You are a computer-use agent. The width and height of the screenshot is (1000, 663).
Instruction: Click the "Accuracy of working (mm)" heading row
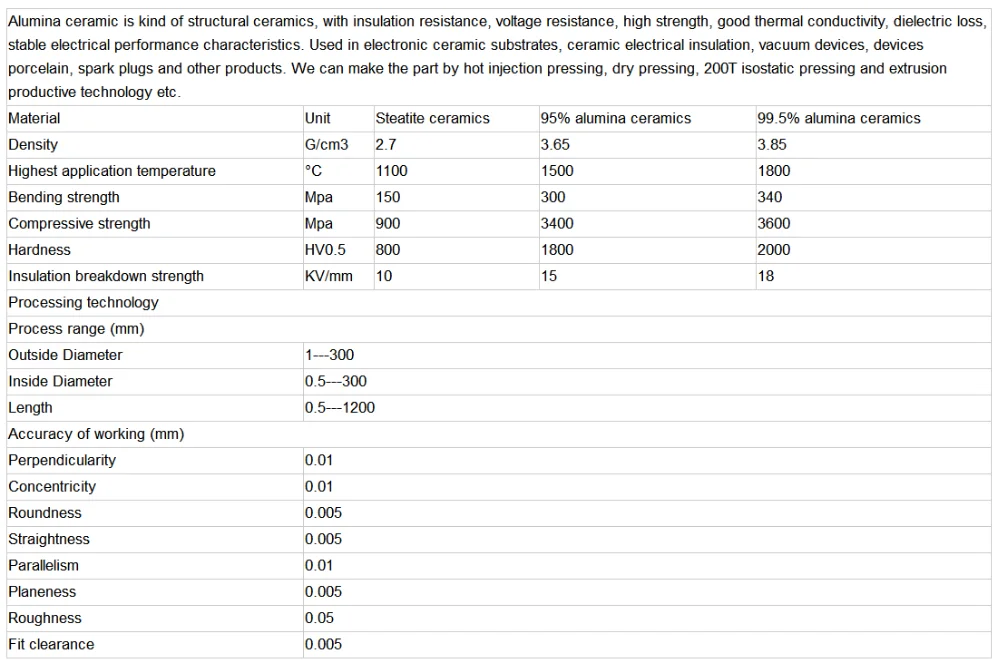96,434
